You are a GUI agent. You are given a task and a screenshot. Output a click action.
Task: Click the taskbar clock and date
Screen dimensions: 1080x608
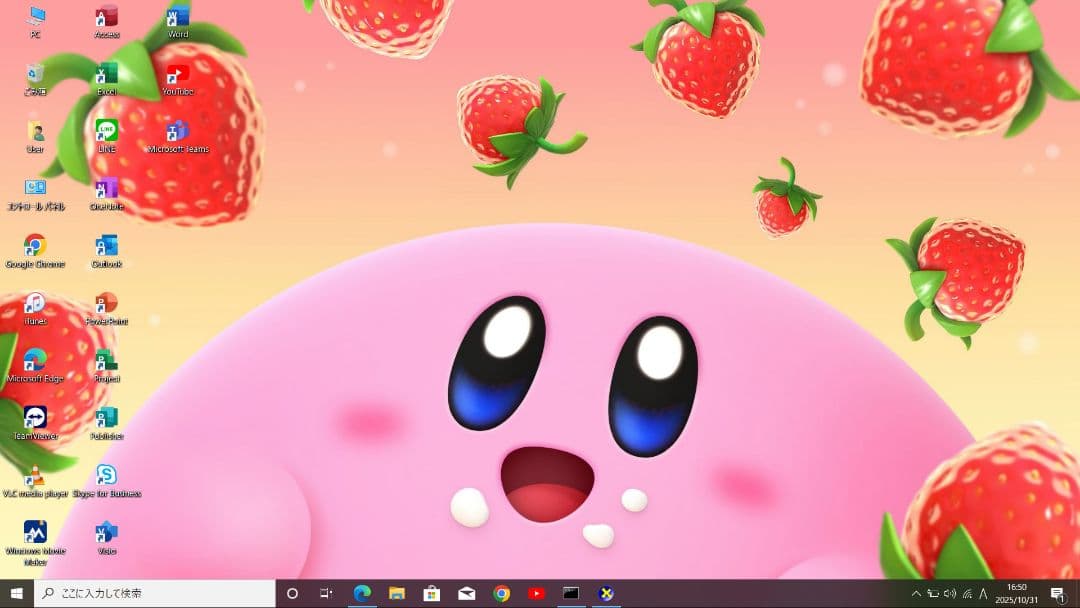click(1016, 593)
